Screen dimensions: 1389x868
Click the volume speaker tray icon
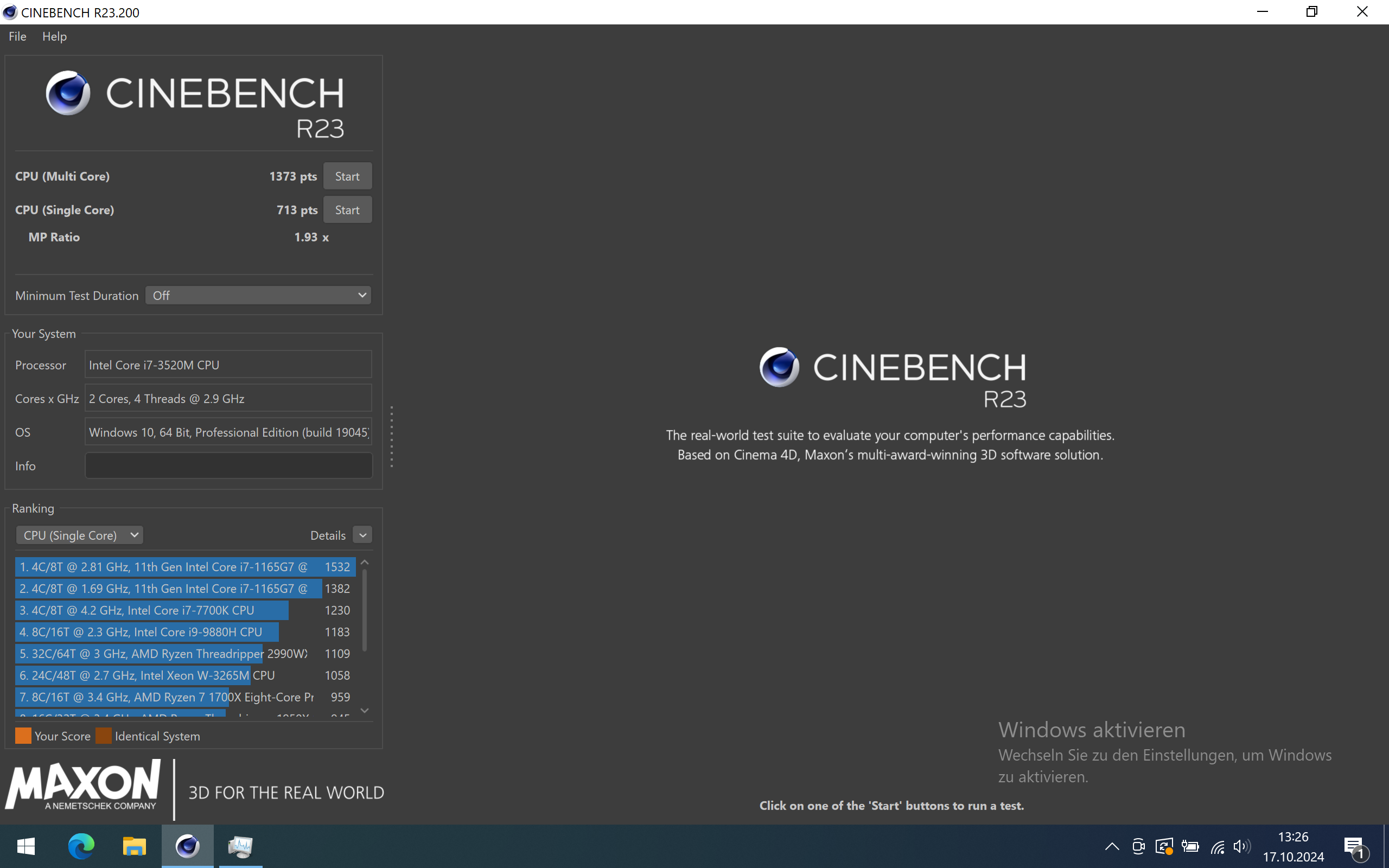point(1240,846)
